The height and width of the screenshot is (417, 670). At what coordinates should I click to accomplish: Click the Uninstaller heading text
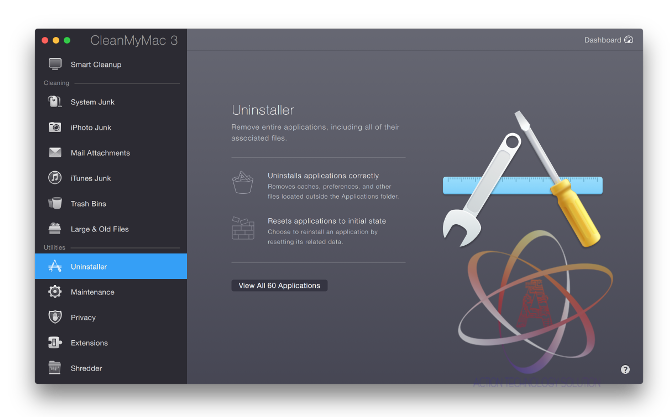coord(263,110)
